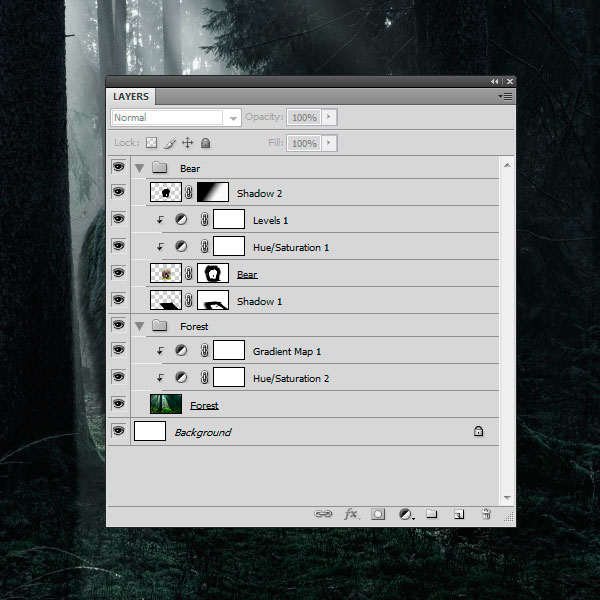Hide the Forest group

[x=119, y=324]
